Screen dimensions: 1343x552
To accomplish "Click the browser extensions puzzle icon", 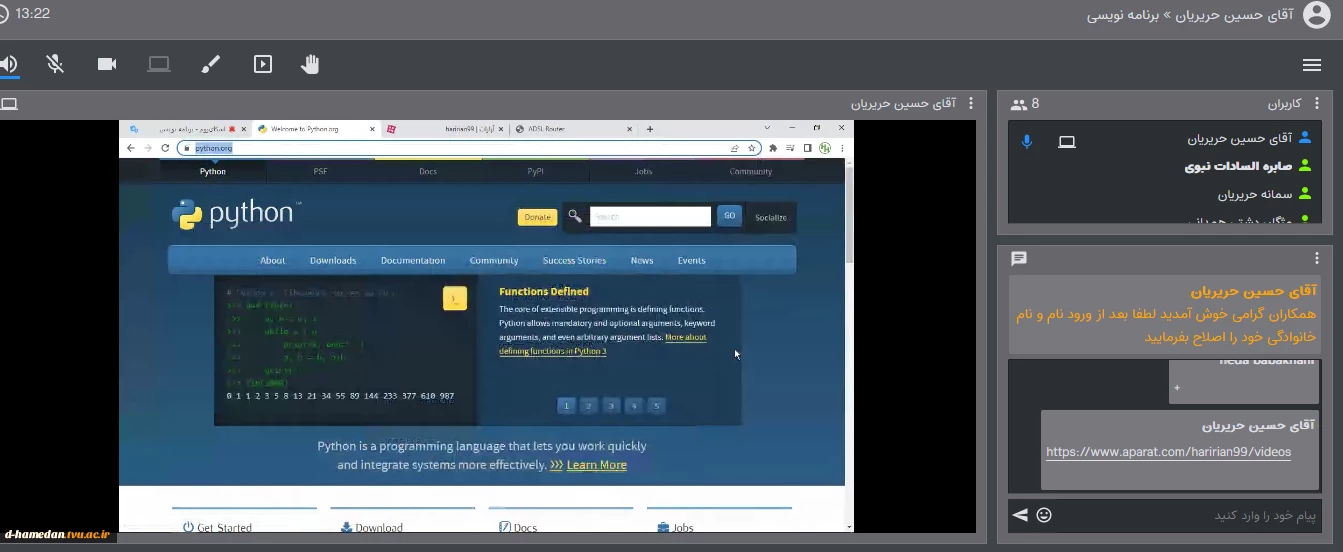I will (773, 148).
